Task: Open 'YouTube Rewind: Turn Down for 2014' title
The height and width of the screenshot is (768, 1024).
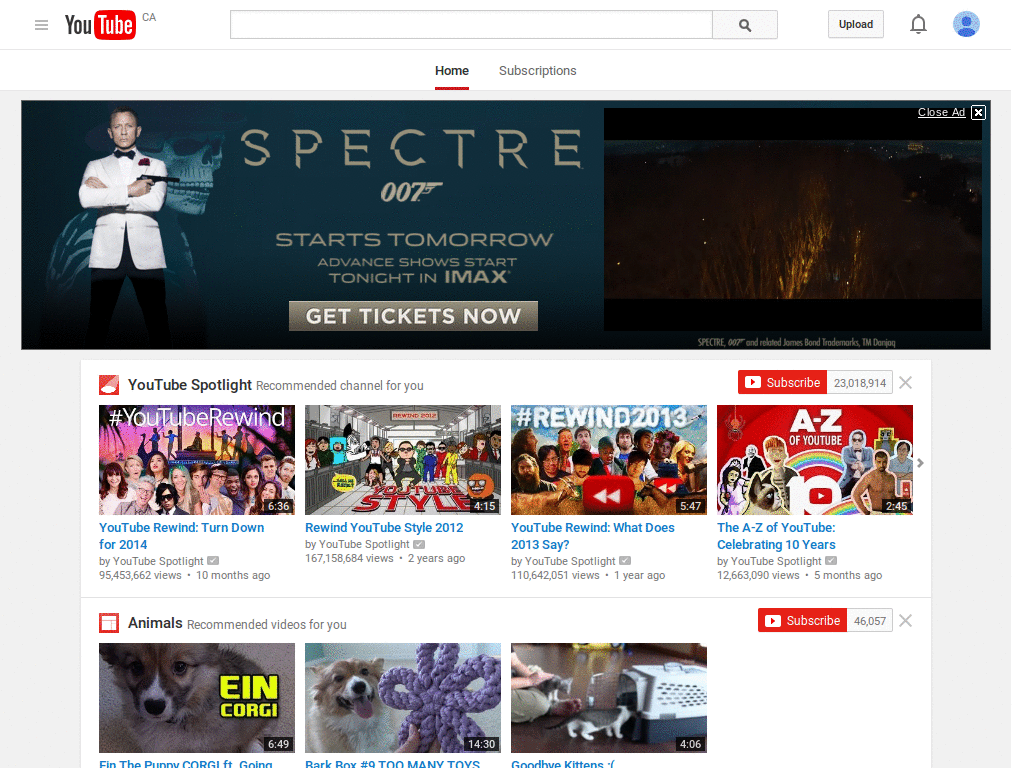Action: click(x=182, y=536)
